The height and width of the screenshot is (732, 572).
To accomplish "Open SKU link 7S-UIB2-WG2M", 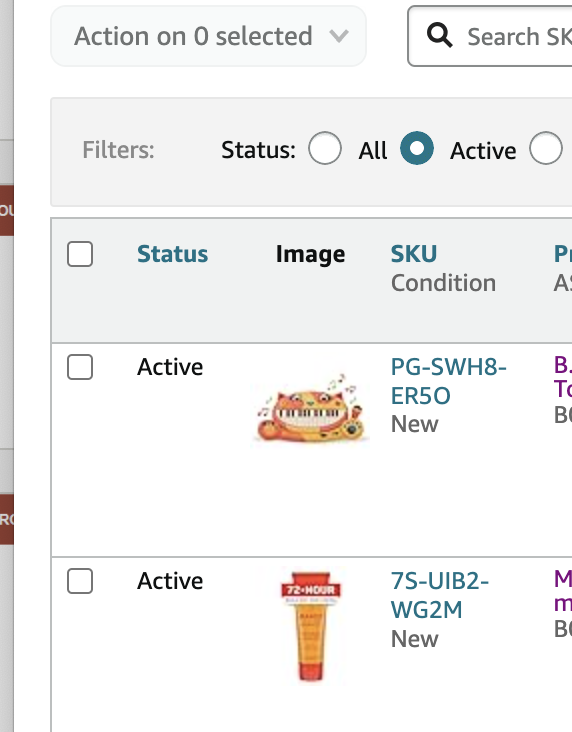I will (x=439, y=595).
